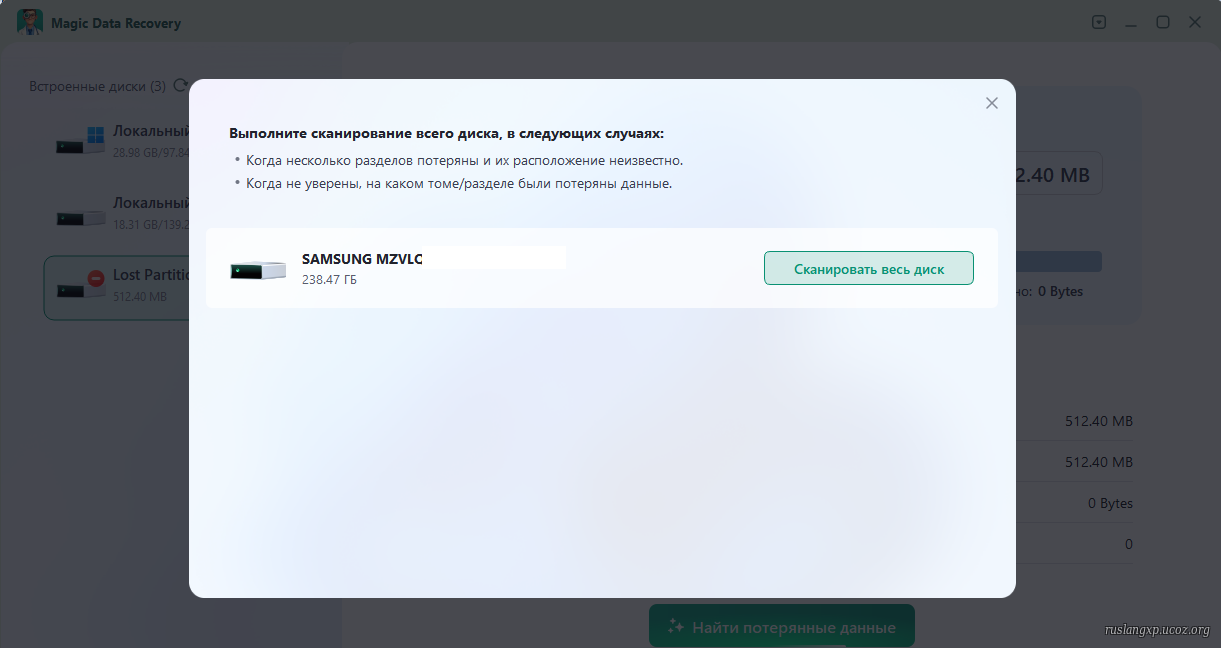Select the 18.31 GB local disk icon
The image size is (1221, 648).
pyautogui.click(x=81, y=216)
